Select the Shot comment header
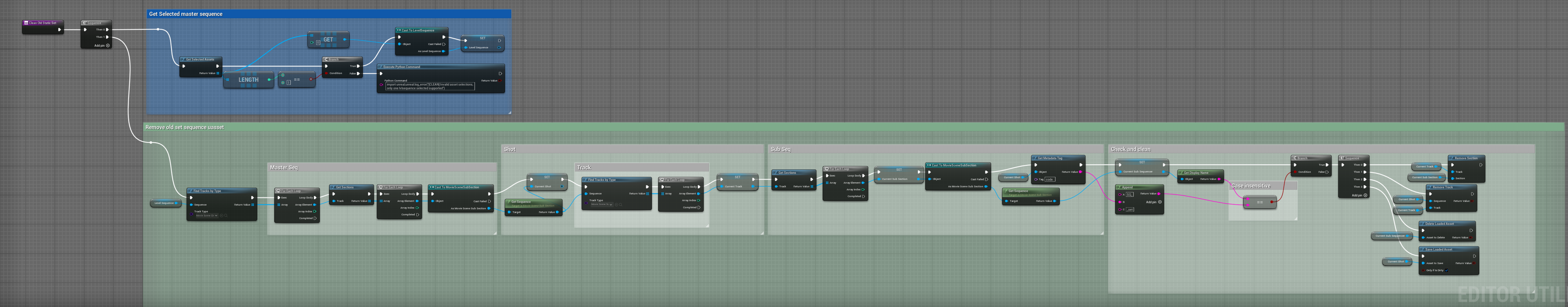 632,149
